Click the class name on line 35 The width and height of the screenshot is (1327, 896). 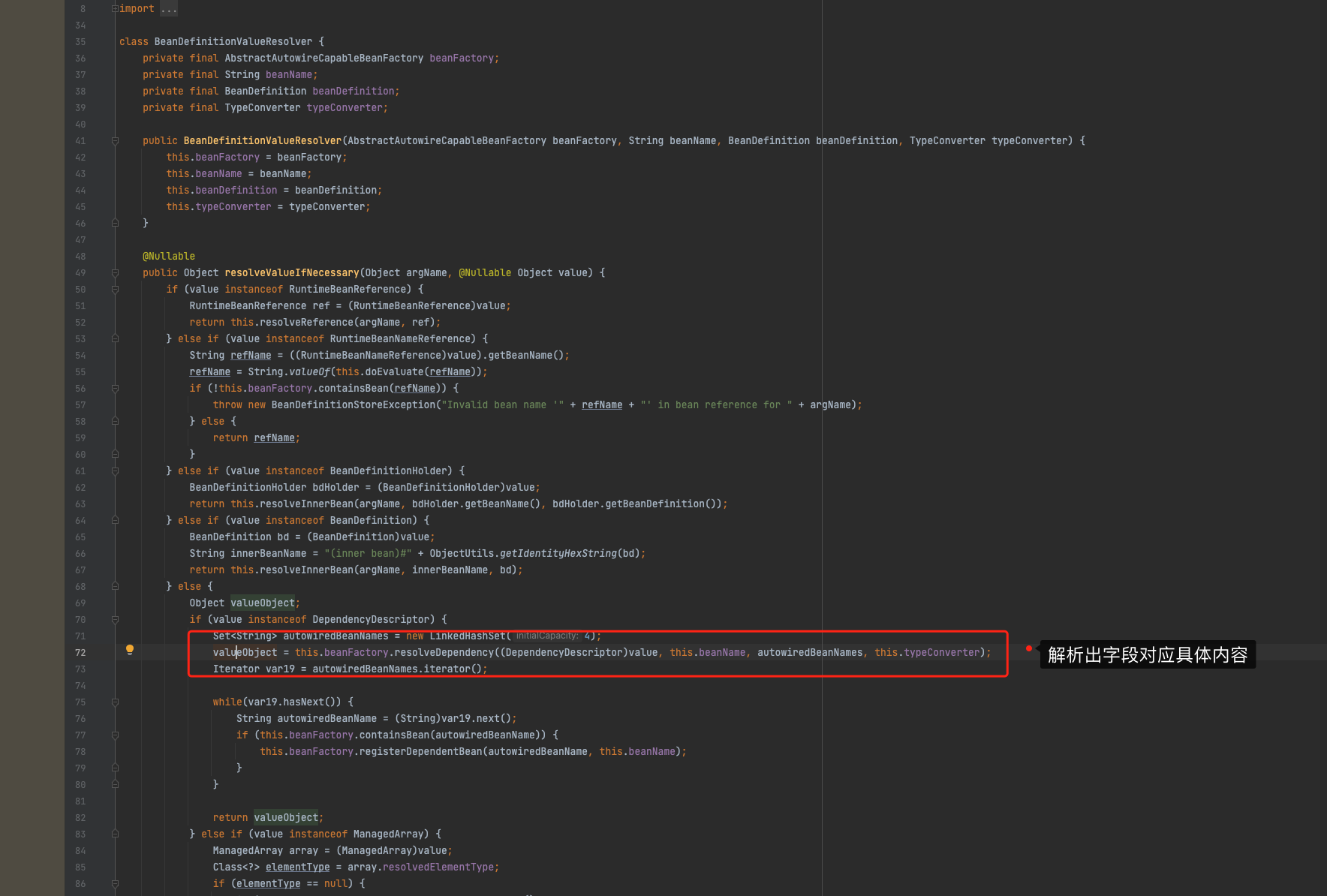(x=233, y=42)
